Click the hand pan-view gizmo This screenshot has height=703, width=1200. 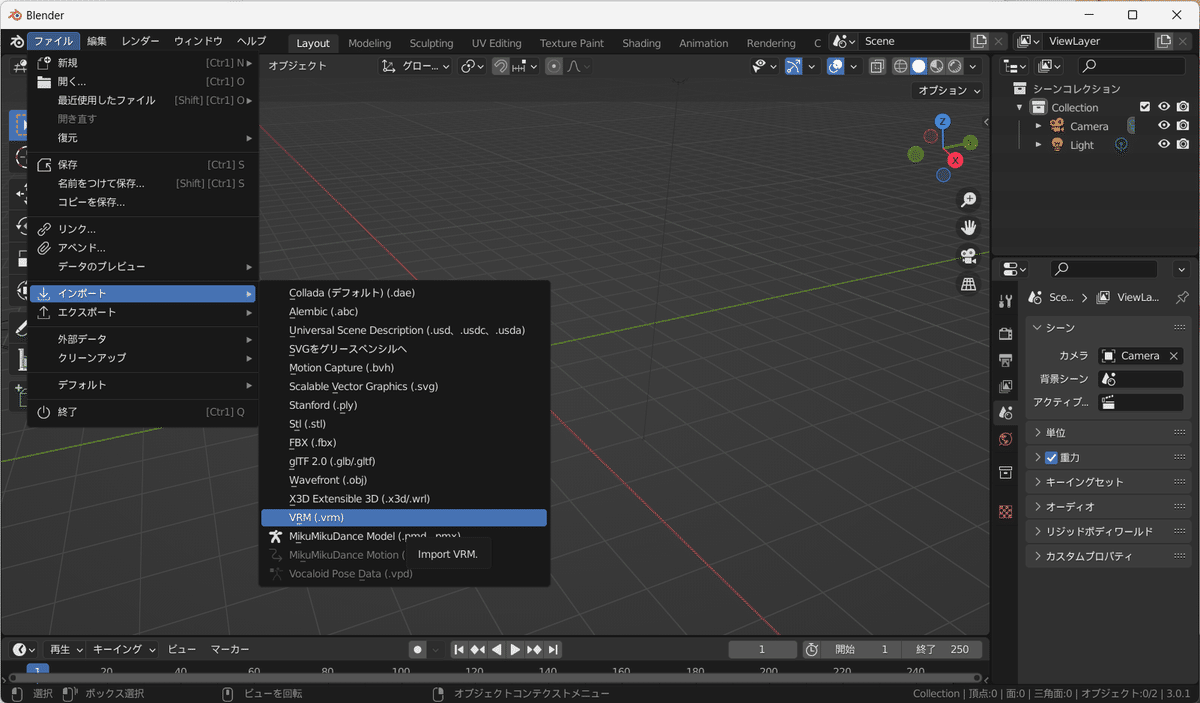pos(968,228)
